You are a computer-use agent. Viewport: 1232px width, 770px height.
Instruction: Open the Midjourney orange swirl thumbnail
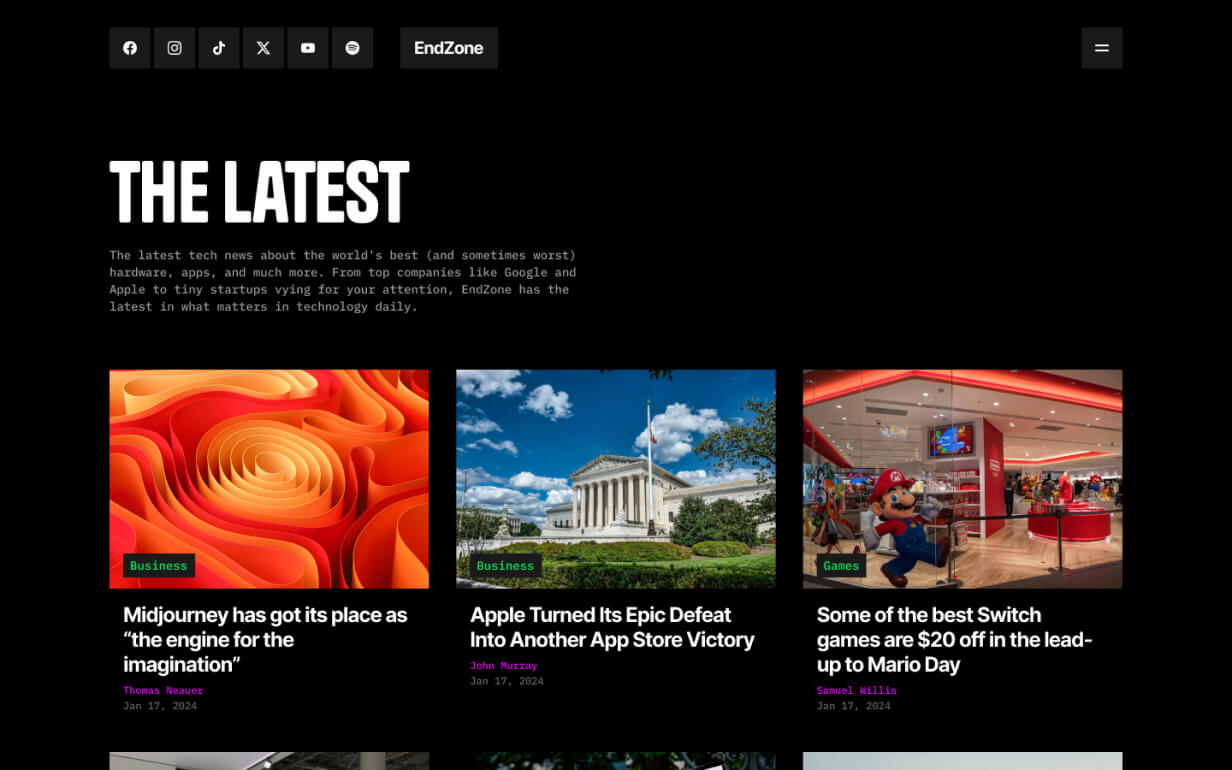click(x=269, y=479)
